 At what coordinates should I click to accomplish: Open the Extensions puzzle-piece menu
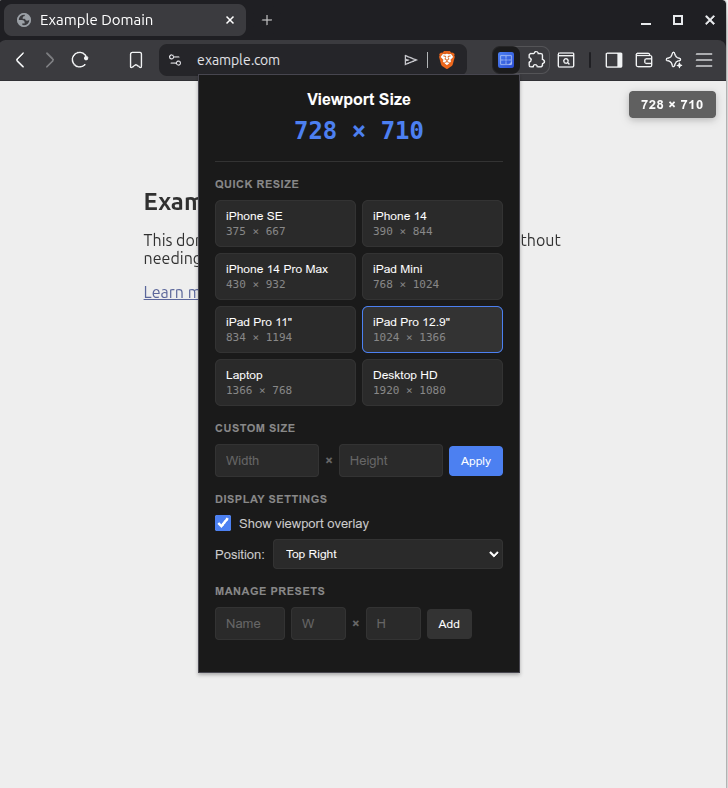(x=536, y=60)
